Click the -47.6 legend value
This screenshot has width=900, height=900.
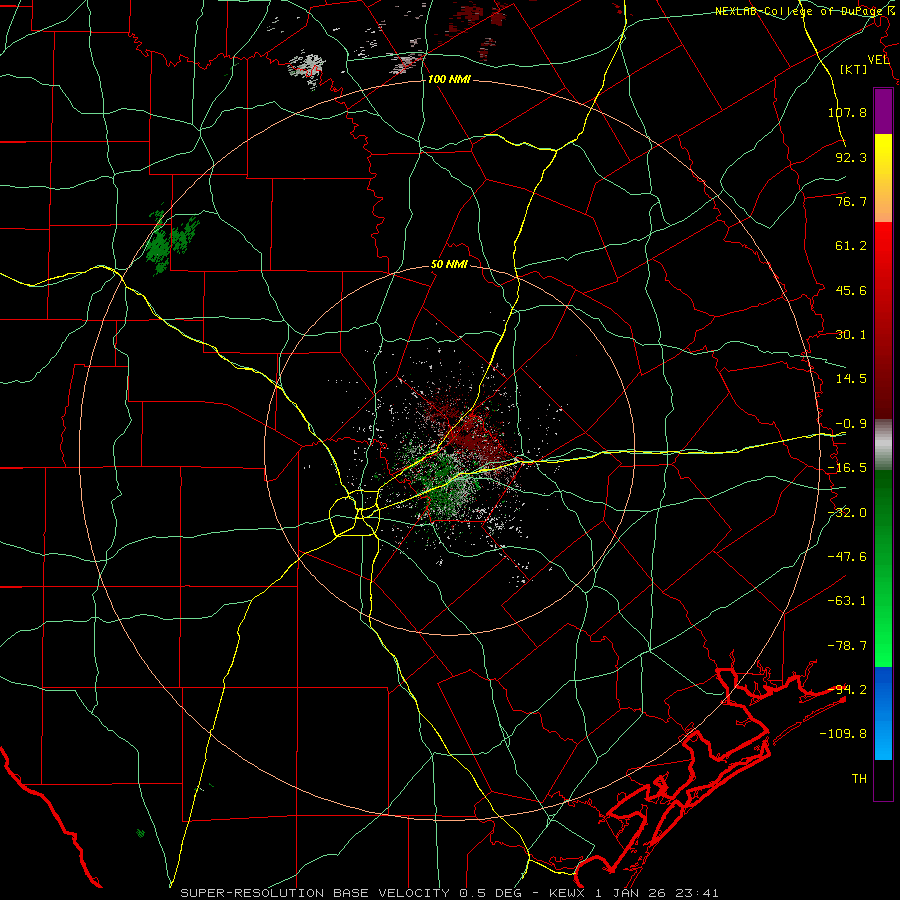(847, 557)
